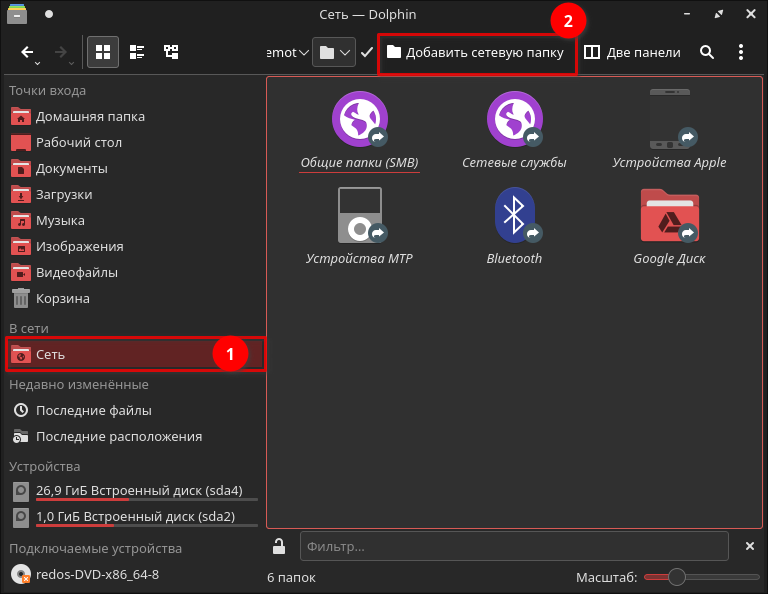Open the three-dot hamburger menu
The width and height of the screenshot is (768, 594).
coord(741,52)
